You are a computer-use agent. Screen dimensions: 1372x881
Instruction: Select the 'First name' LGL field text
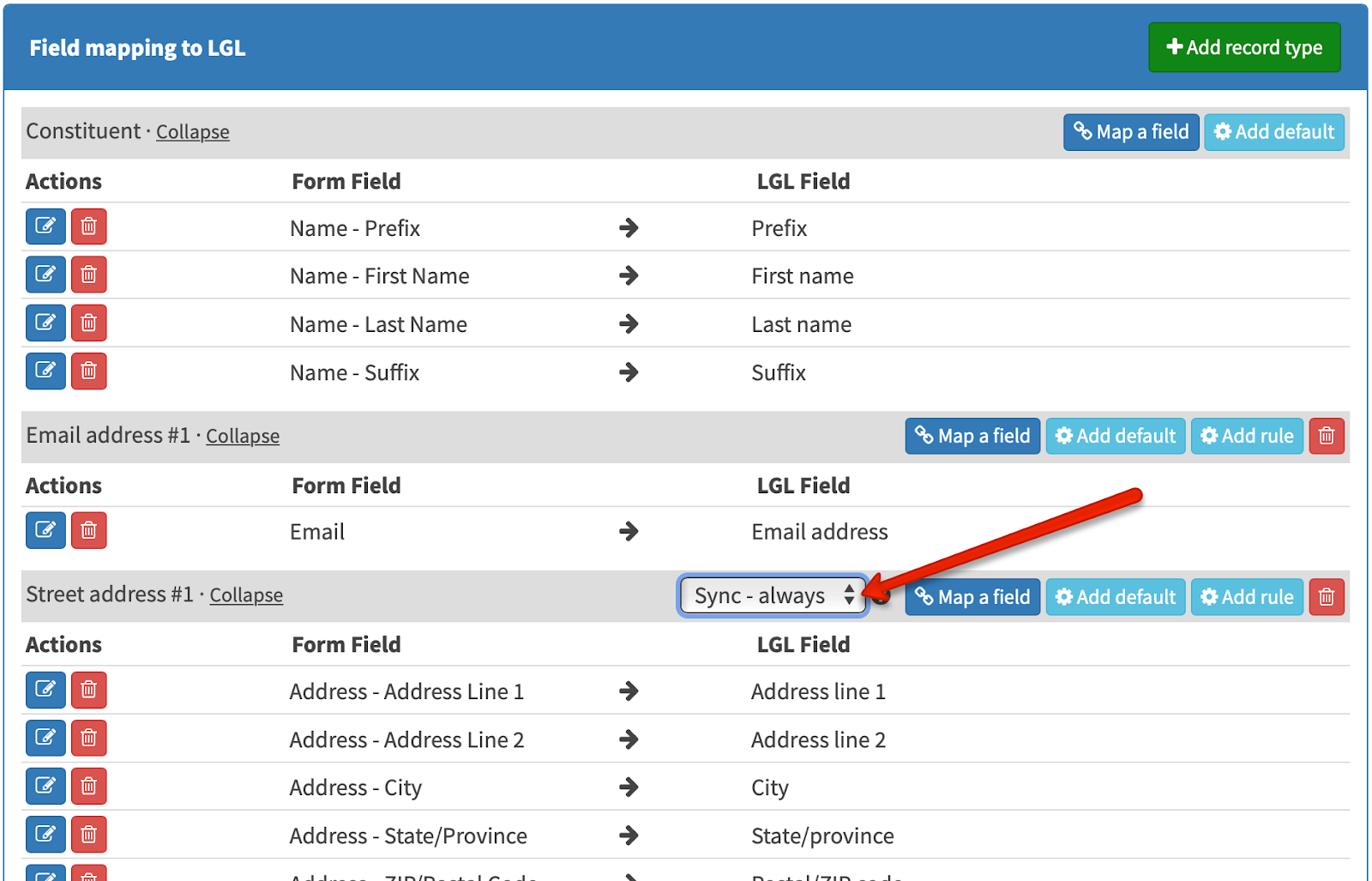[x=803, y=276]
